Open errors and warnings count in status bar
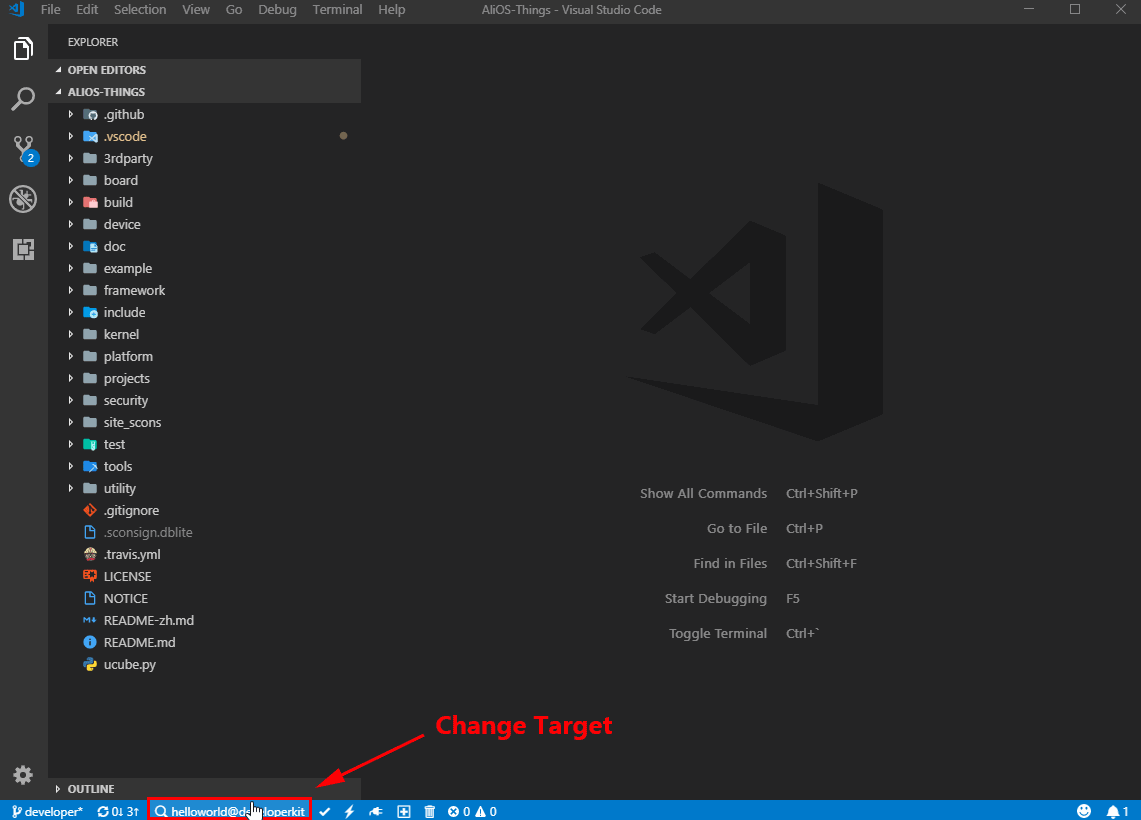Viewport: 1141px width, 820px height. click(472, 811)
